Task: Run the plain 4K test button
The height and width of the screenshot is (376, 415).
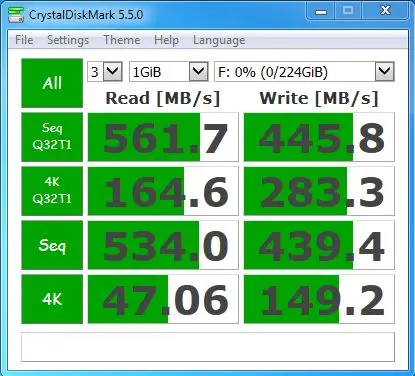Action: pyautogui.click(x=52, y=299)
